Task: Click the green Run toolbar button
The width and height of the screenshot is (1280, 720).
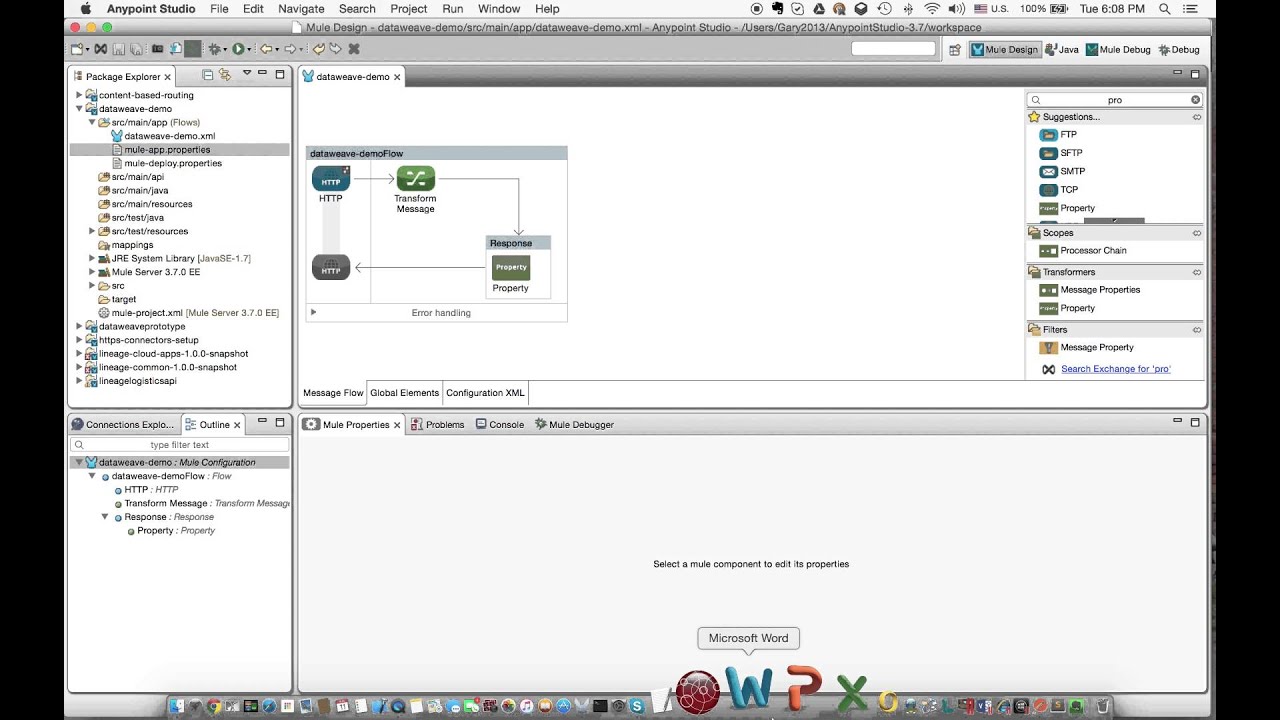Action: point(238,49)
